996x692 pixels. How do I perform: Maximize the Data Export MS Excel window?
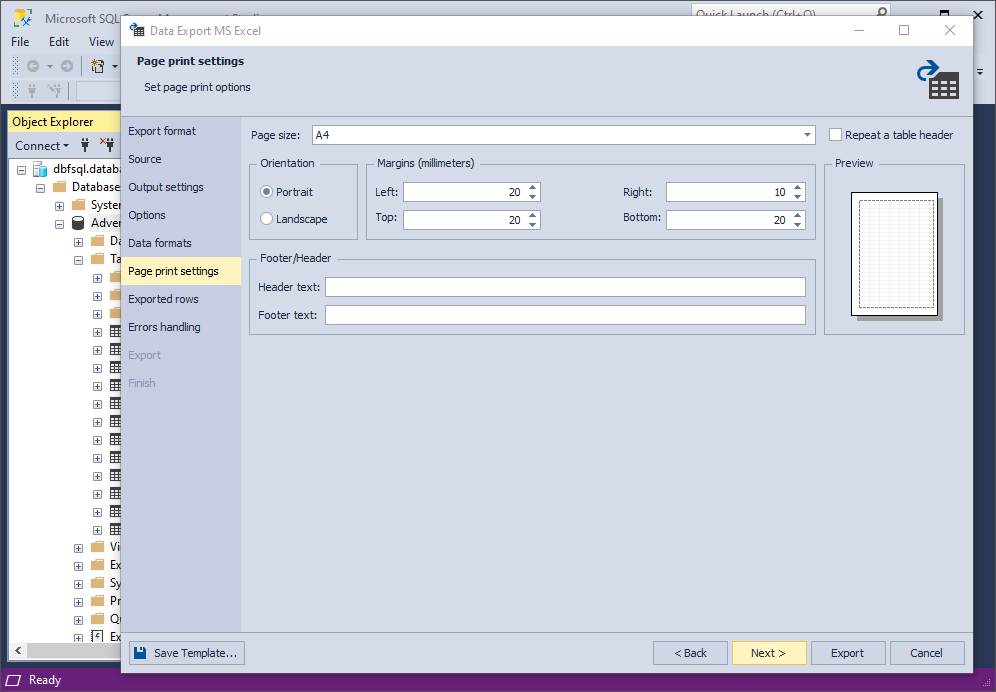(x=904, y=30)
